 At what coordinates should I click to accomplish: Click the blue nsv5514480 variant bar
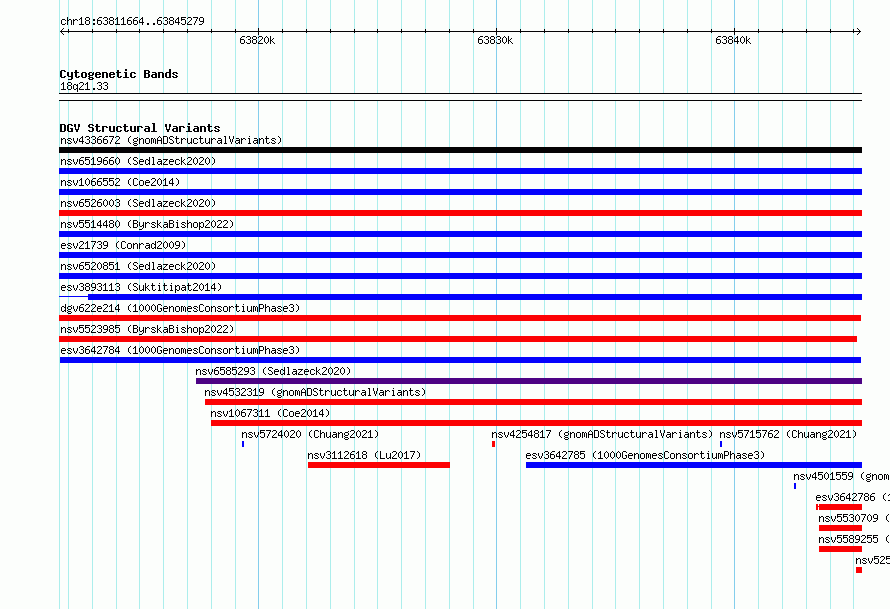click(460, 234)
